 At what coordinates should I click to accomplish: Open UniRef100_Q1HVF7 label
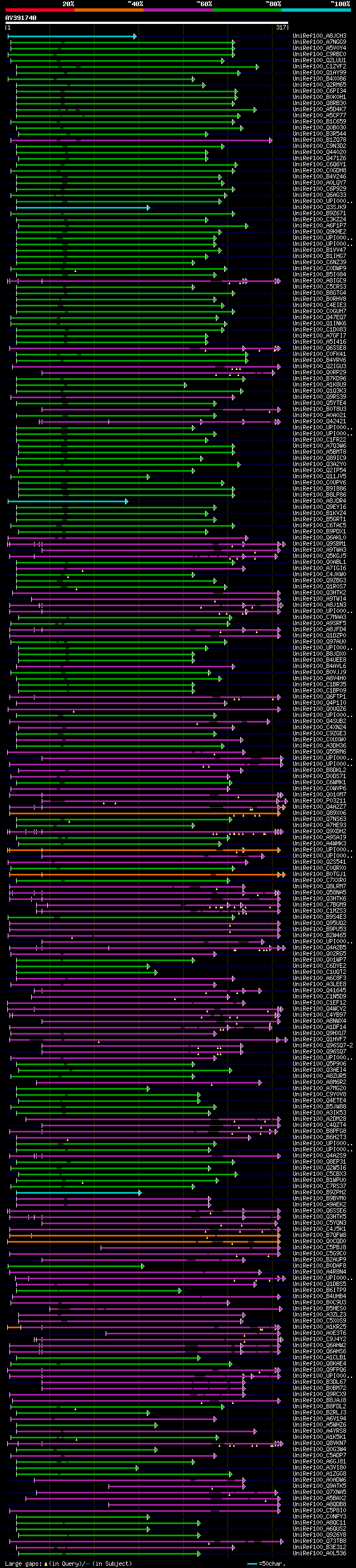point(319,1039)
